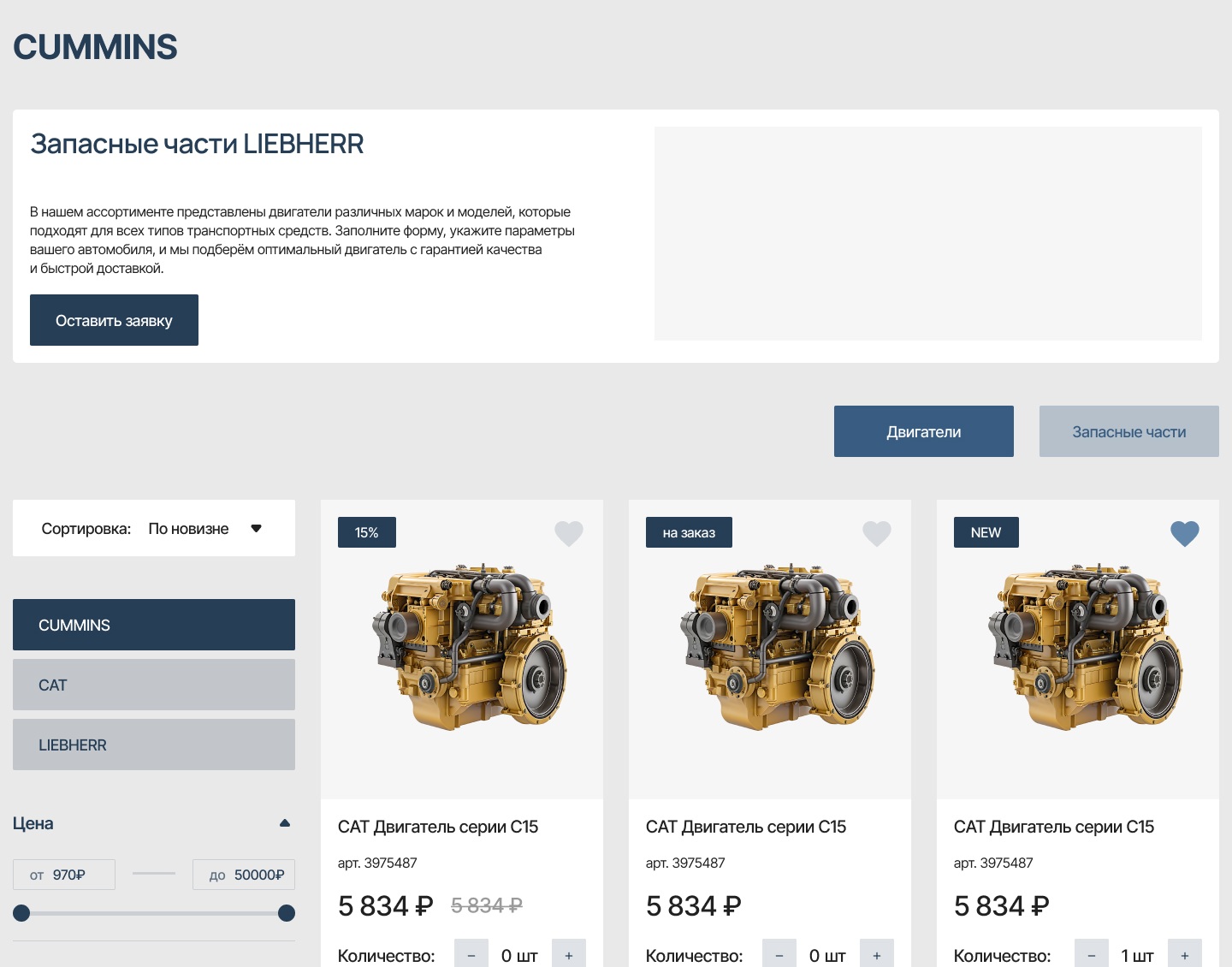Select CAT brand filter
Image resolution: width=1232 pixels, height=967 pixels.
click(x=154, y=685)
